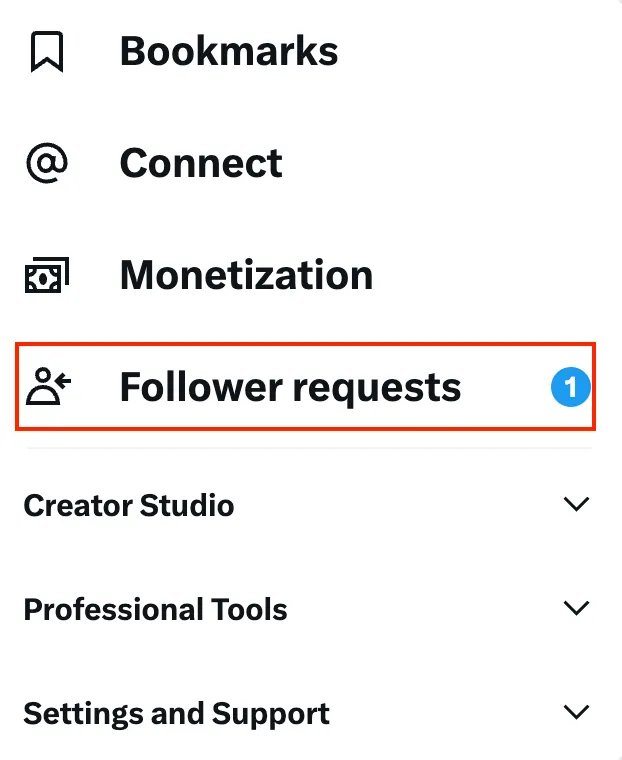The image size is (622, 760).
Task: Expand the Professional Tools chevron
Action: [x=576, y=608]
